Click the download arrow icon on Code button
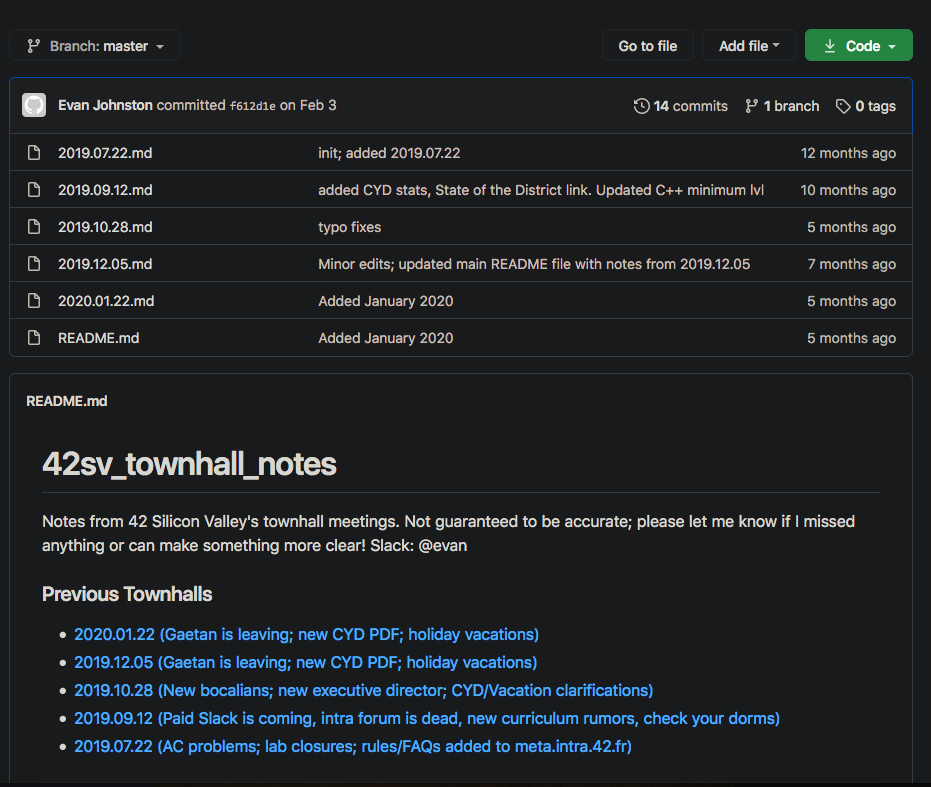931x787 pixels. pos(830,46)
